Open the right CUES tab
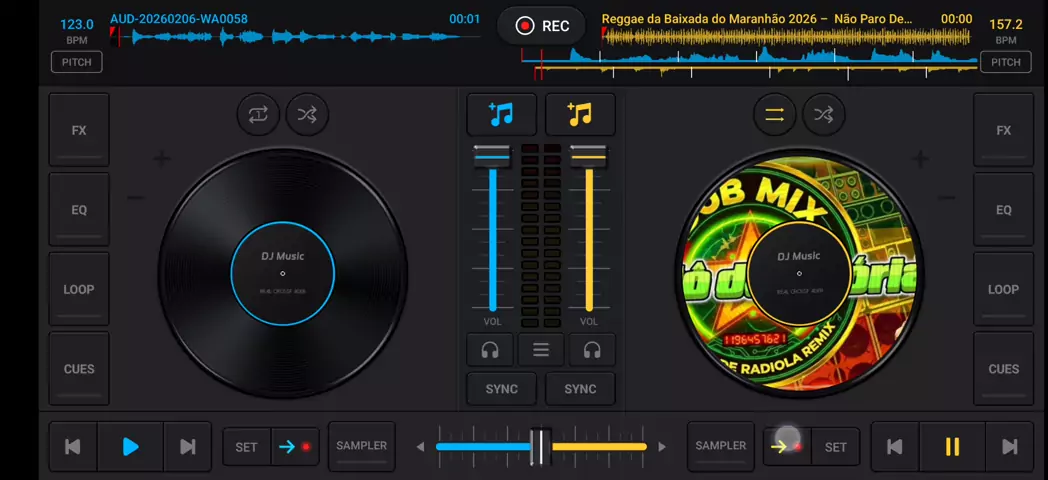Image resolution: width=1048 pixels, height=480 pixels. click(x=1003, y=369)
